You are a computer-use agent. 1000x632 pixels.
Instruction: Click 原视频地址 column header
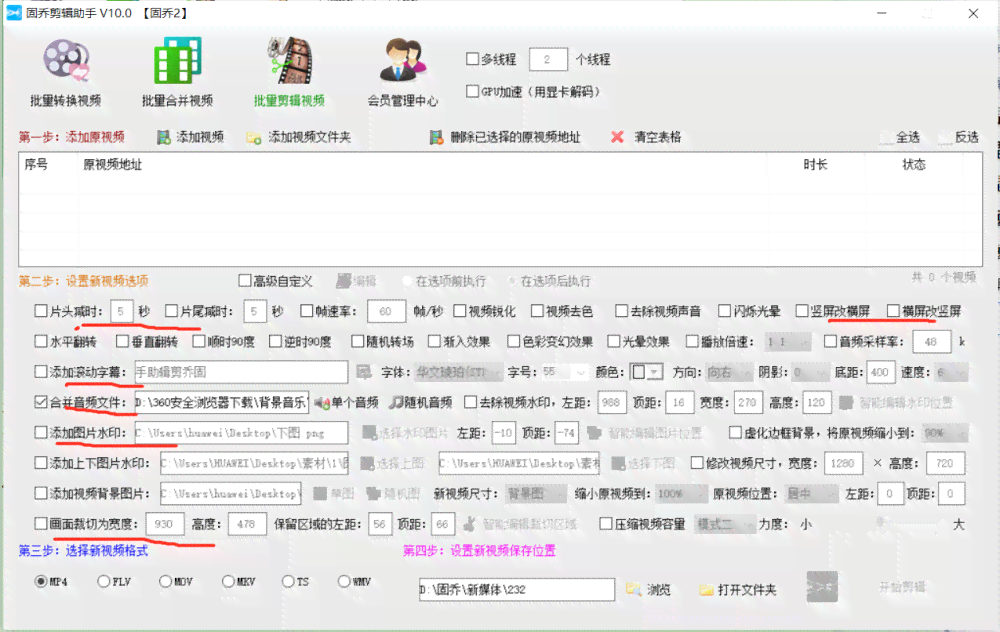click(112, 165)
